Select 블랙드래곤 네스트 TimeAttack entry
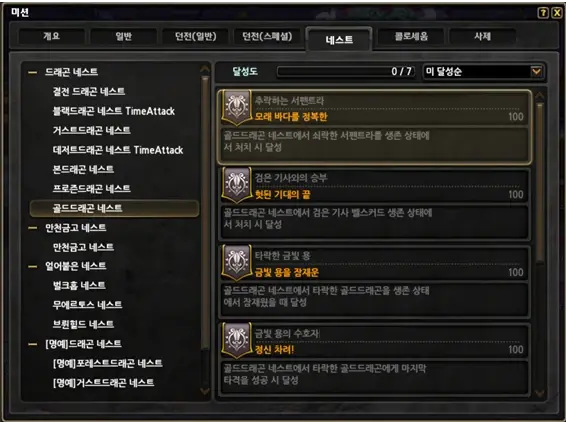 pos(114,111)
